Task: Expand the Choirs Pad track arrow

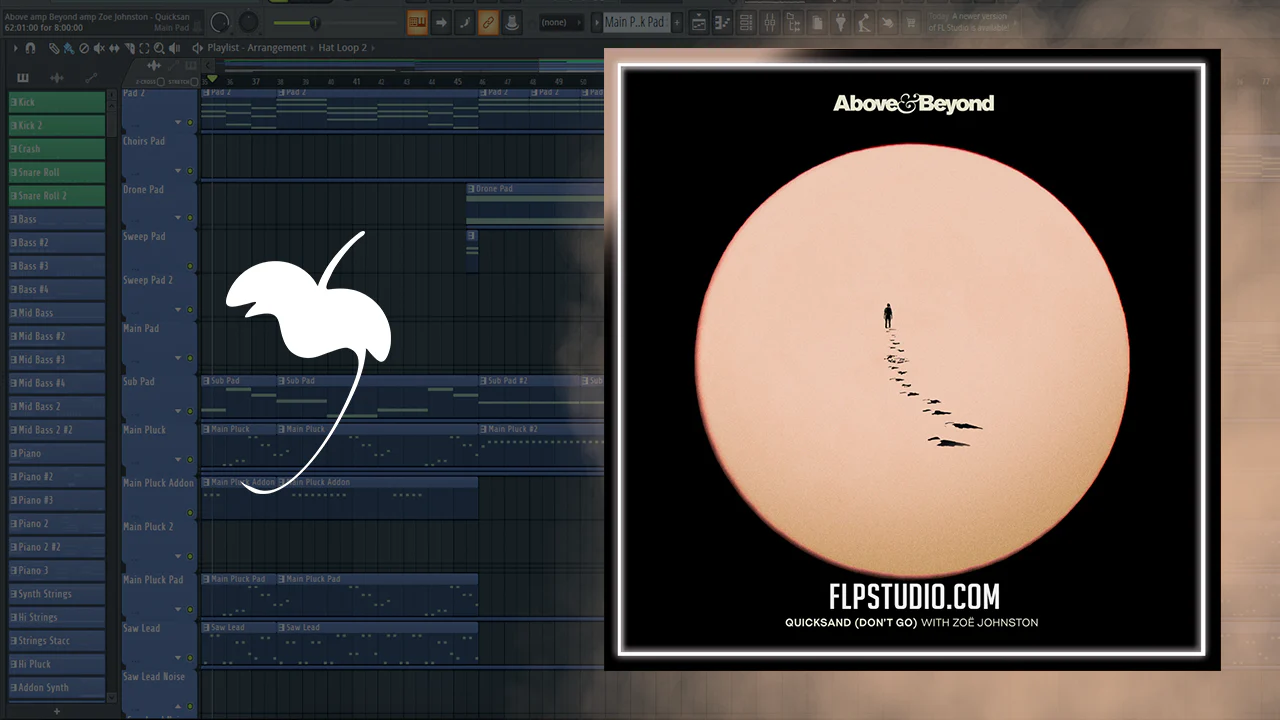Action: click(178, 171)
